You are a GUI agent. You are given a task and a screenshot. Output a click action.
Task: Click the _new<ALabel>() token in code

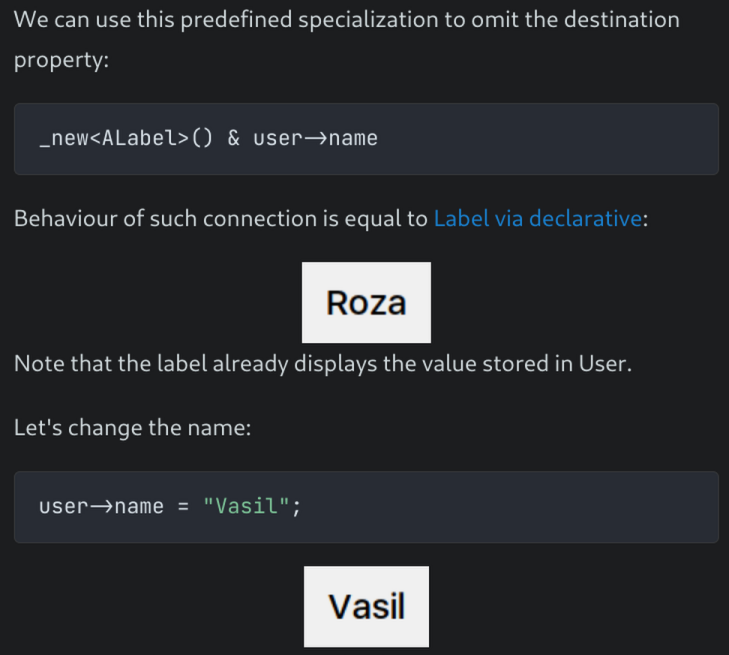coord(126,139)
